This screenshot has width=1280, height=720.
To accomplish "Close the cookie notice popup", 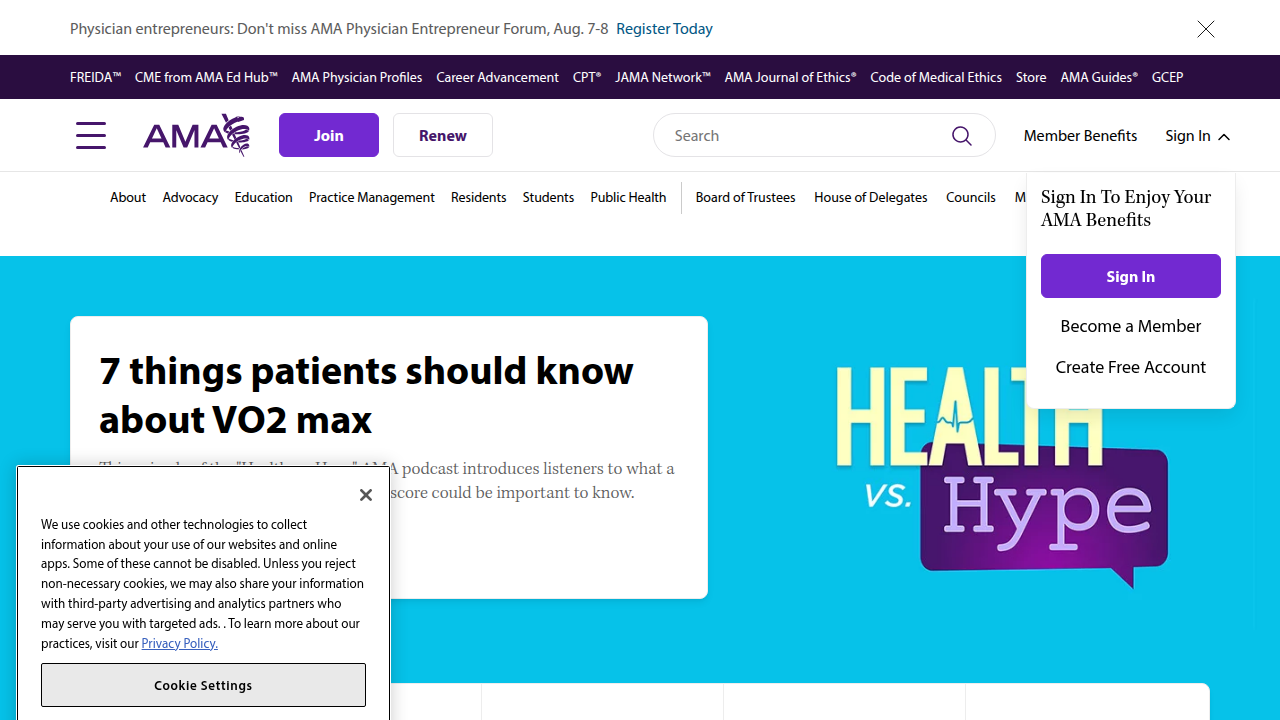I will click(366, 495).
